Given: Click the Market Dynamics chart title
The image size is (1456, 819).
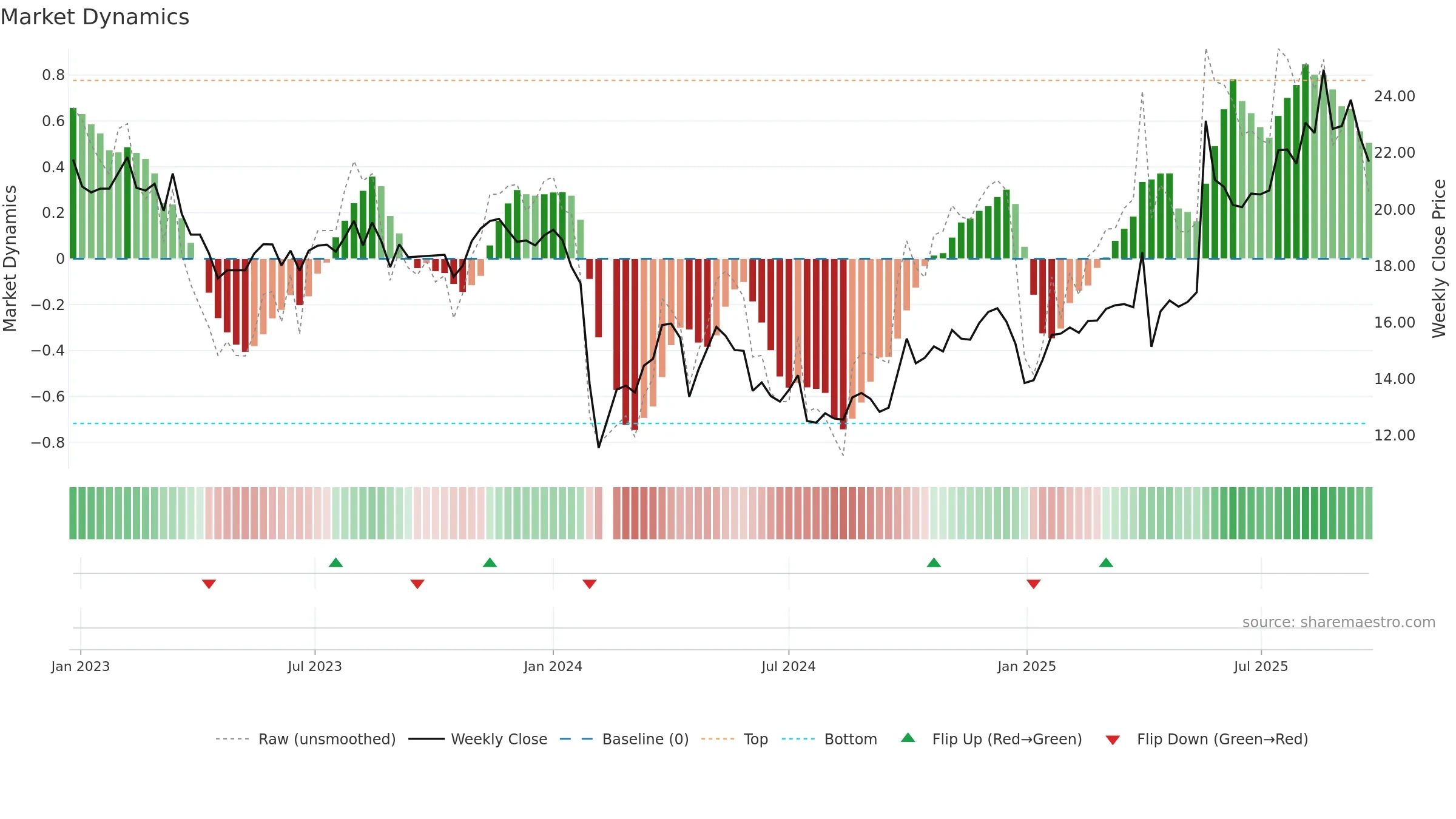Looking at the screenshot, I should click(x=95, y=17).
